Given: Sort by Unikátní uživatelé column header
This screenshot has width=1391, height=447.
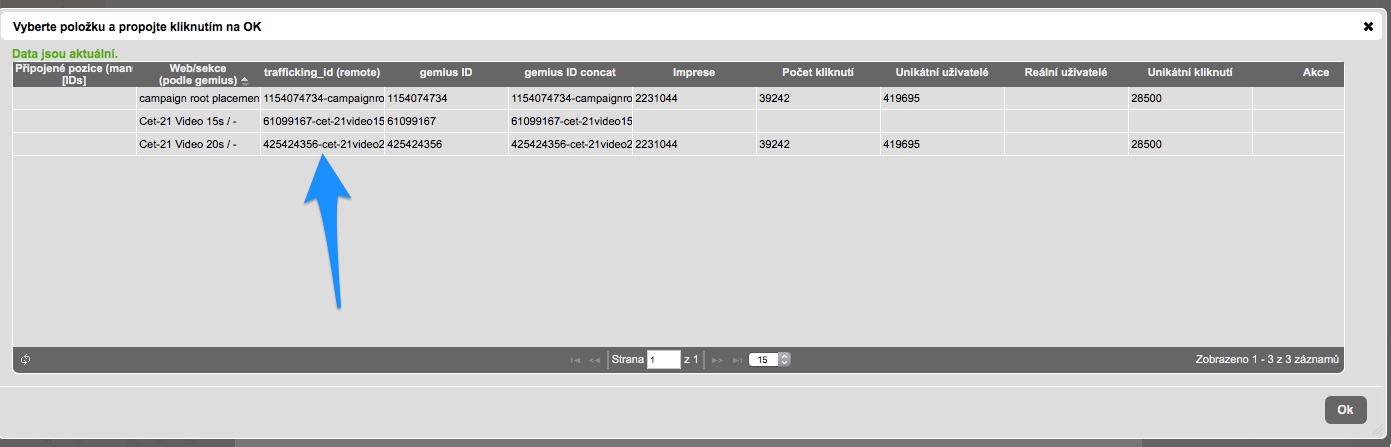Looking at the screenshot, I should [x=942, y=73].
